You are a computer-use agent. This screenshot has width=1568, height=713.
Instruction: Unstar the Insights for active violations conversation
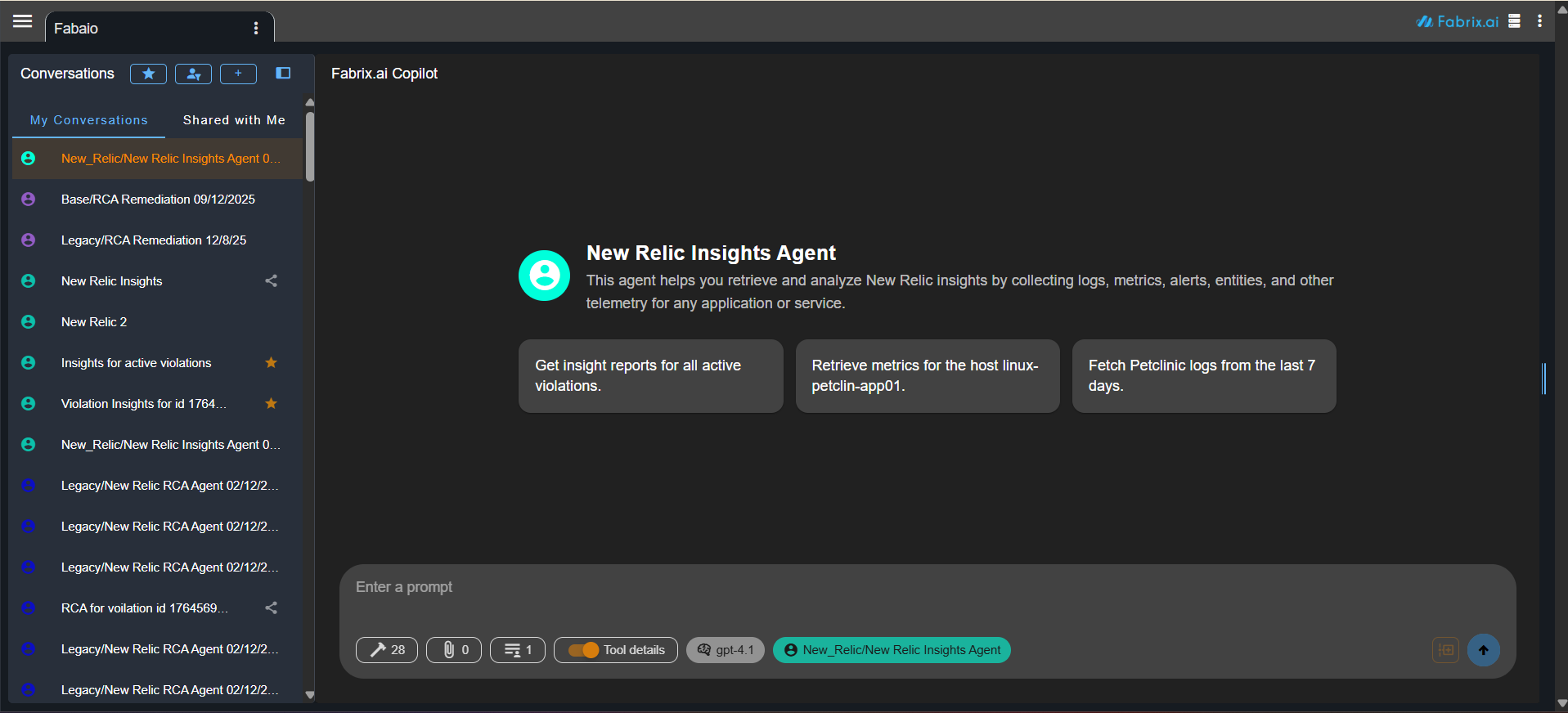[x=272, y=363]
